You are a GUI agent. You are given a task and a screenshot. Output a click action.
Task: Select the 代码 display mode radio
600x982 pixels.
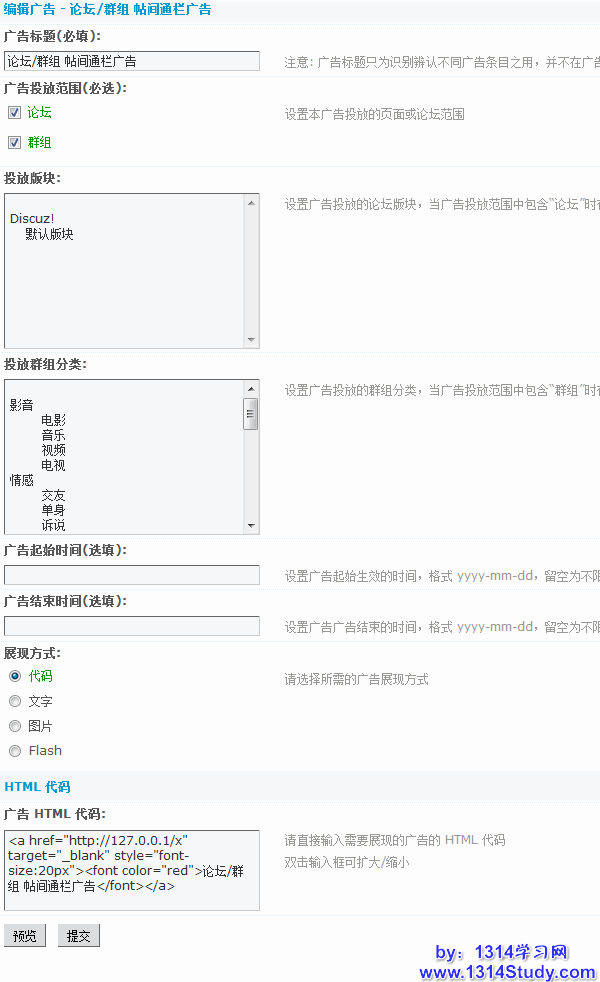15,676
